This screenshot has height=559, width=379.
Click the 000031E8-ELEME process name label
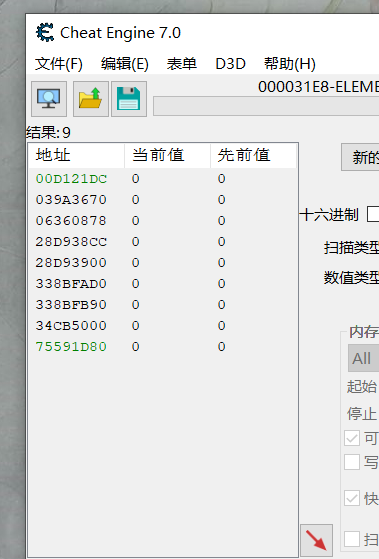pos(318,87)
